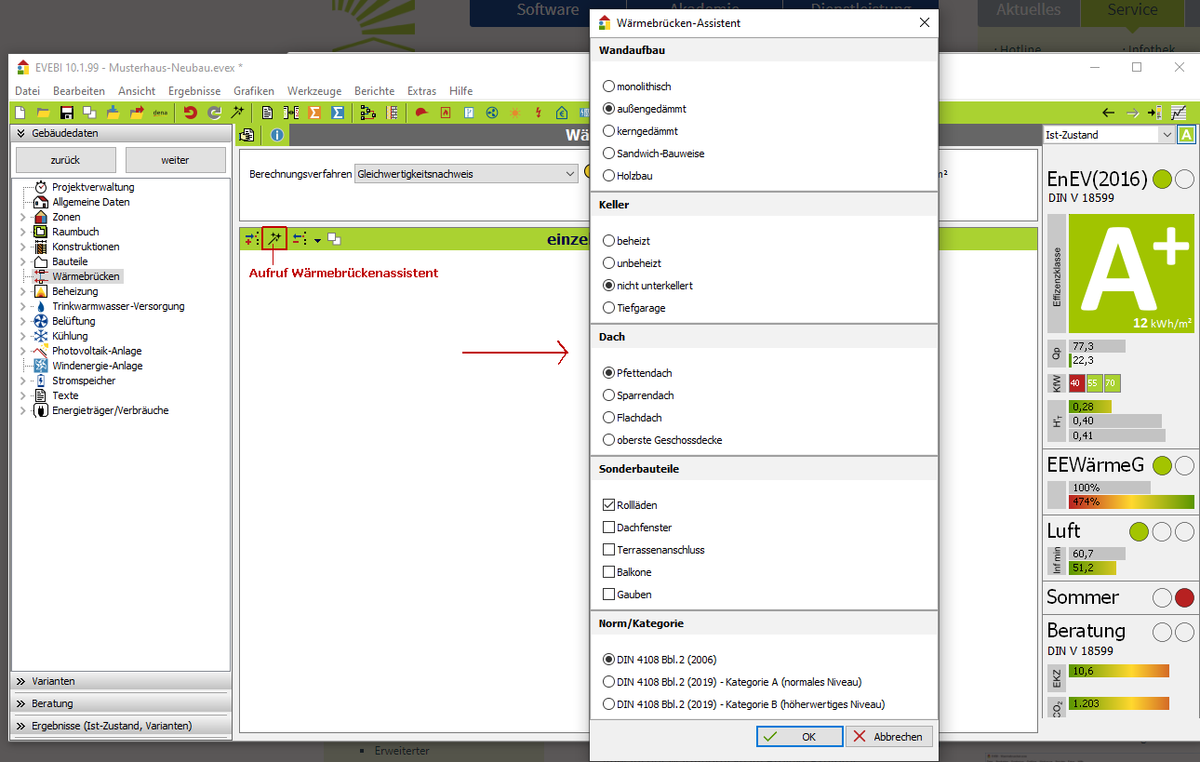This screenshot has width=1200, height=762.
Task: Click Abbrechen to cancel the assistant
Action: [x=889, y=737]
